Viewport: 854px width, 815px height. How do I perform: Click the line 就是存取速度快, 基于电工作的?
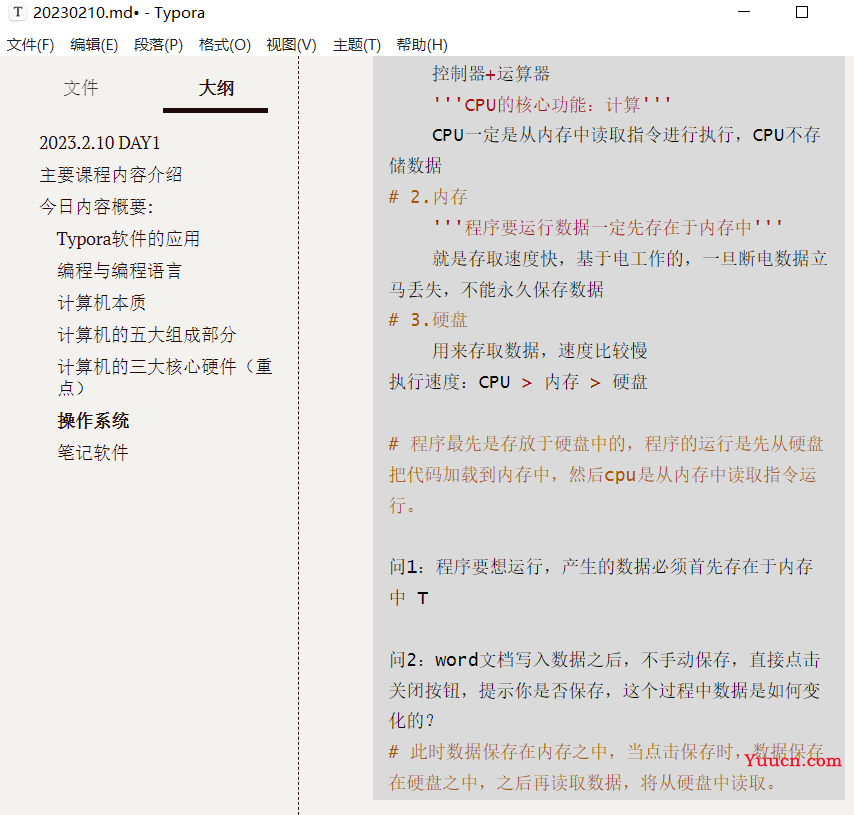630,258
